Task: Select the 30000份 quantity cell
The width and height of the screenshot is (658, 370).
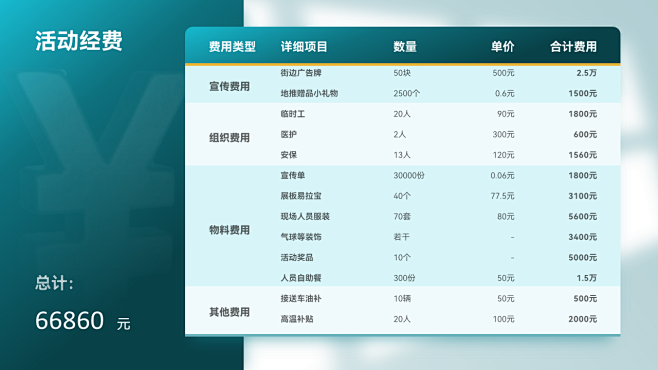Action: (409, 176)
